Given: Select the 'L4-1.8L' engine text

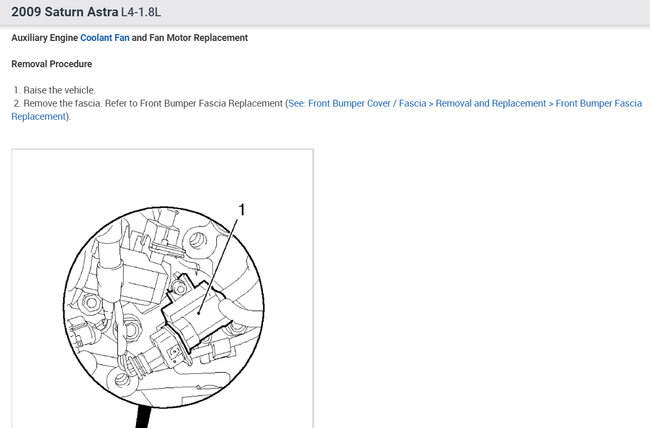Looking at the screenshot, I should tap(141, 12).
